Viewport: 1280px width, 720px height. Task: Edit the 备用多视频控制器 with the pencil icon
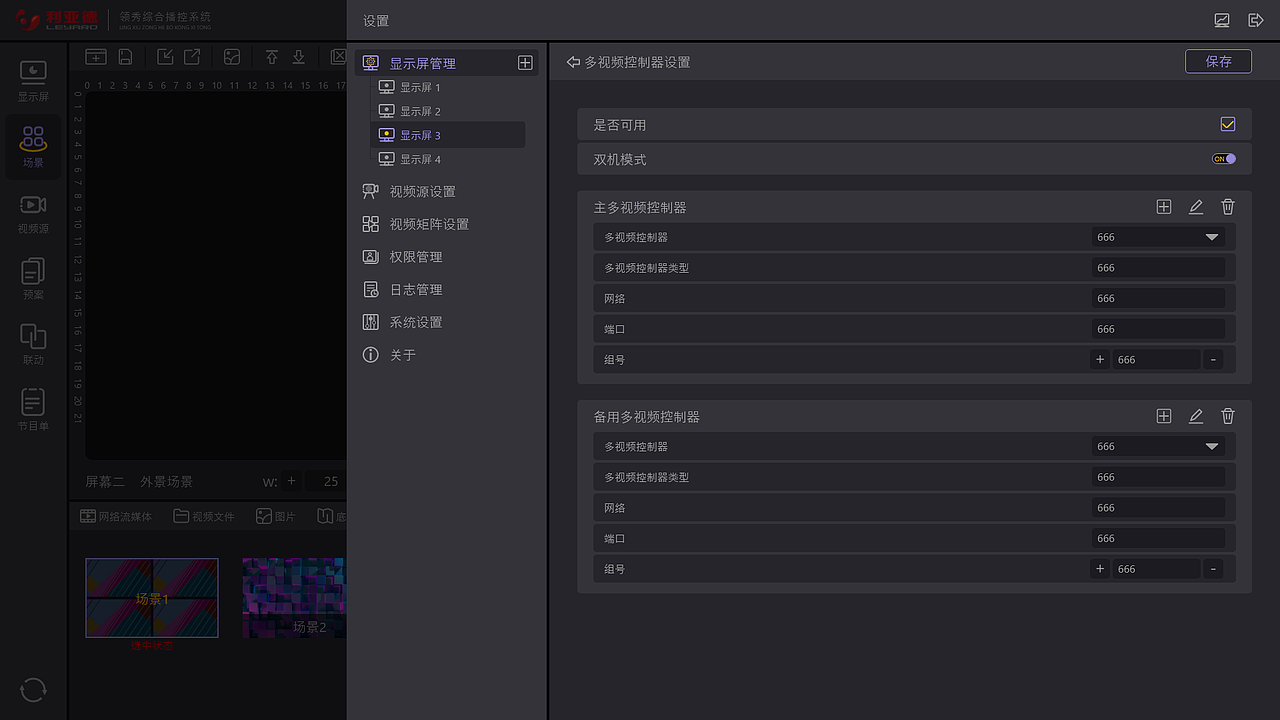(x=1196, y=416)
